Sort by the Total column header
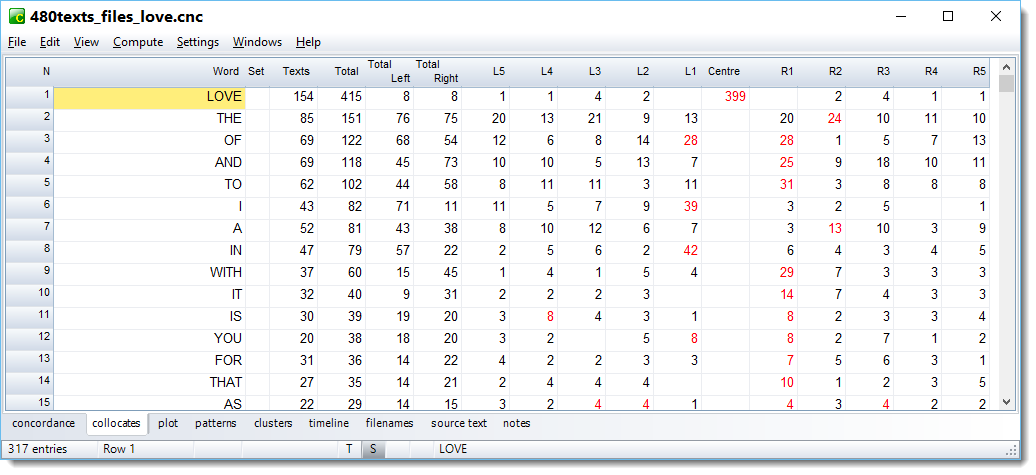The width and height of the screenshot is (1036, 475). point(346,71)
